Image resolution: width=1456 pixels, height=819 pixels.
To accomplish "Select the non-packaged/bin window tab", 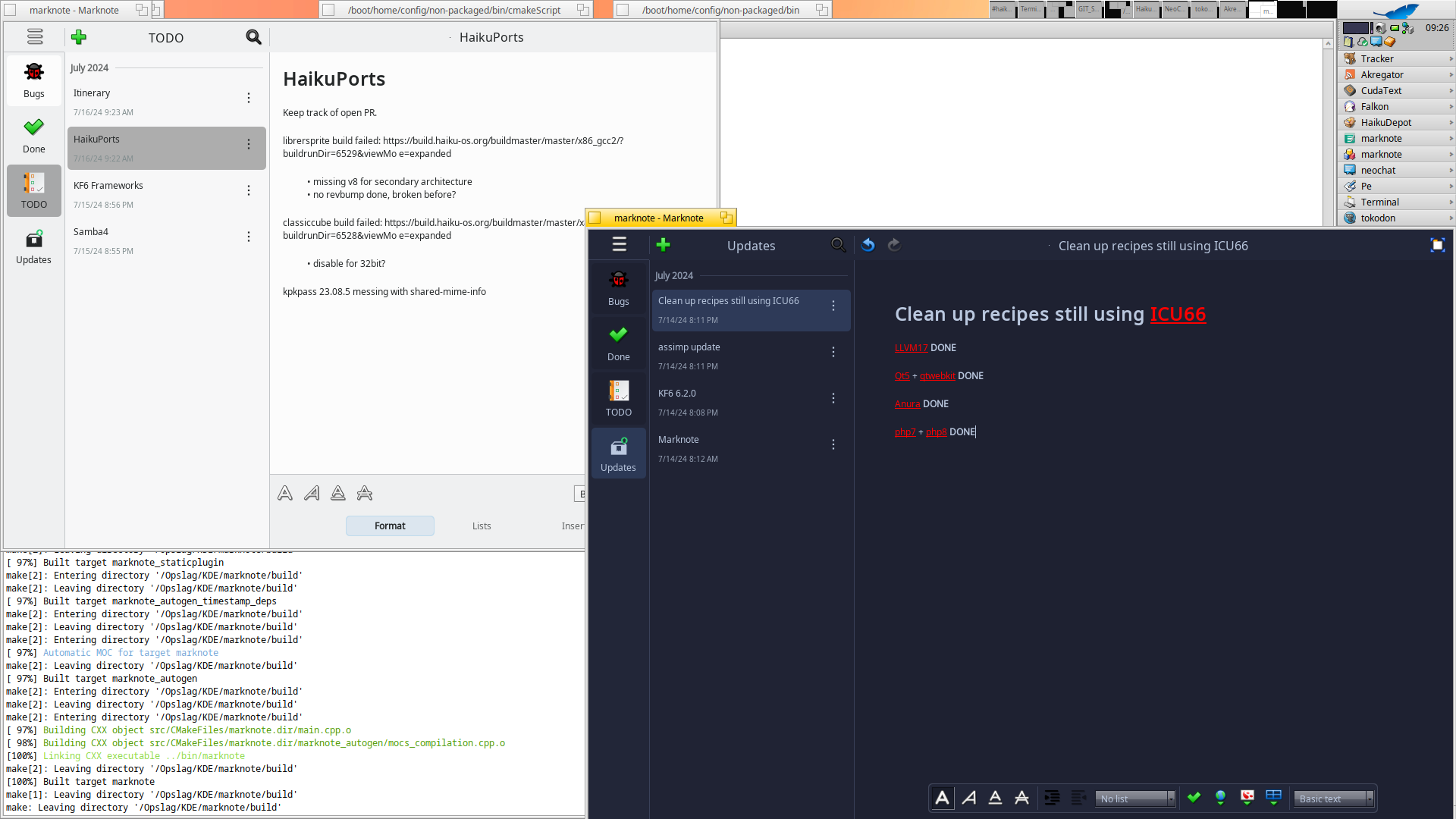I will (x=721, y=10).
